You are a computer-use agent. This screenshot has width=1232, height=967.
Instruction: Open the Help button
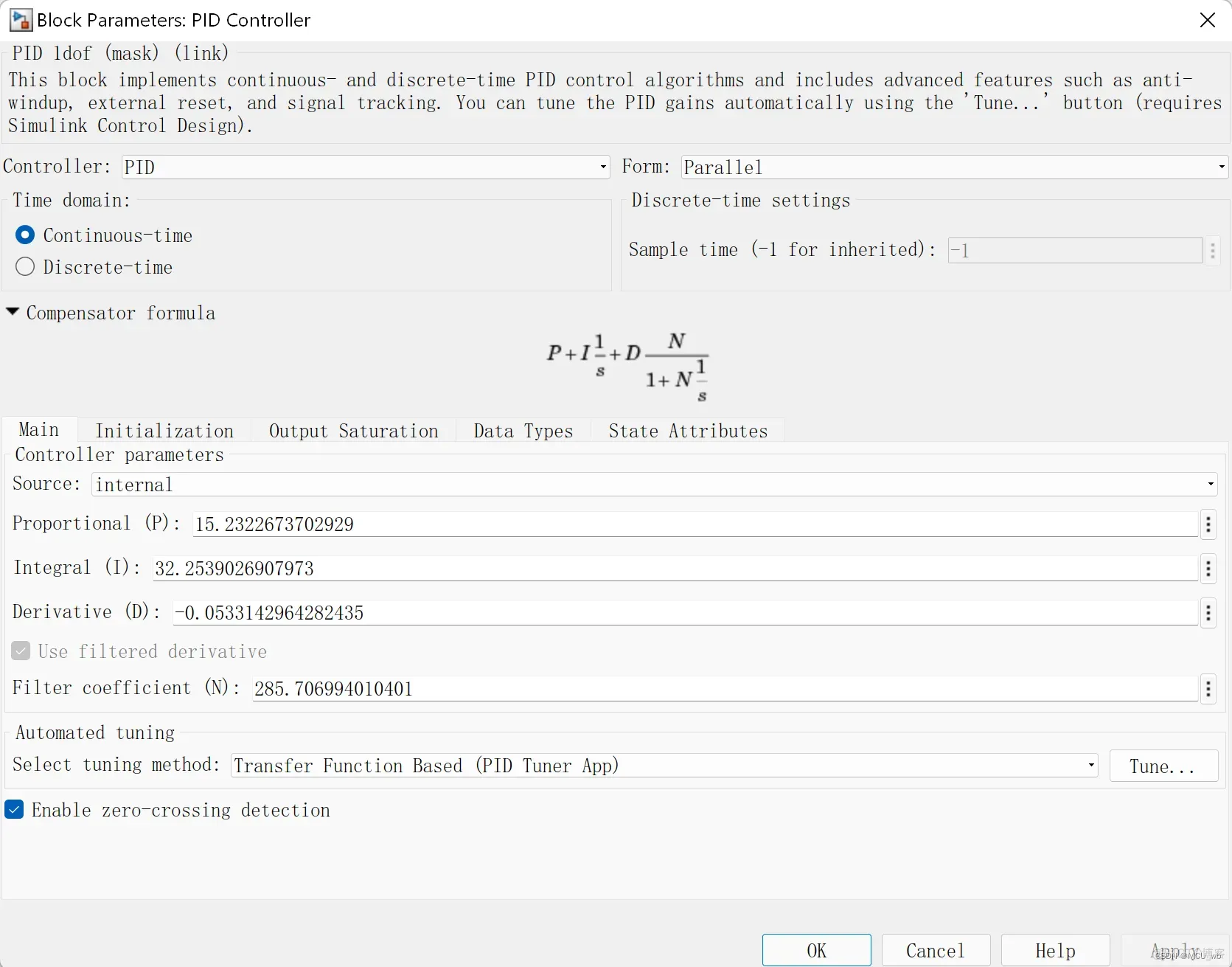pos(1055,950)
